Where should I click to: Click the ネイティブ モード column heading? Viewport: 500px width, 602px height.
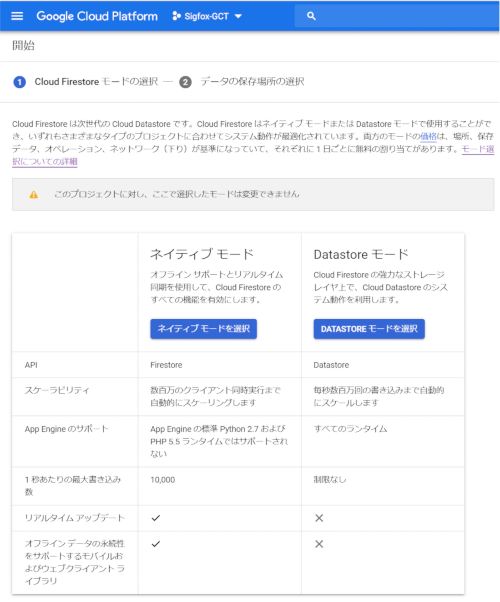202,254
